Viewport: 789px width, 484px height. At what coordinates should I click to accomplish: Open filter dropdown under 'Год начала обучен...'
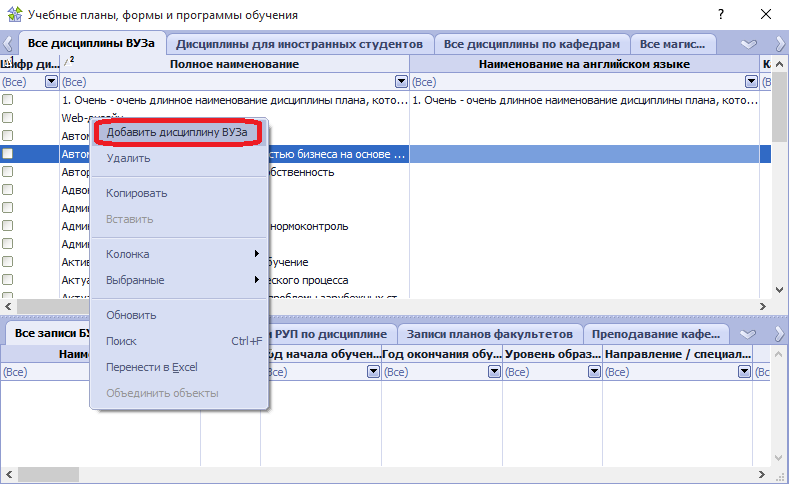point(373,372)
